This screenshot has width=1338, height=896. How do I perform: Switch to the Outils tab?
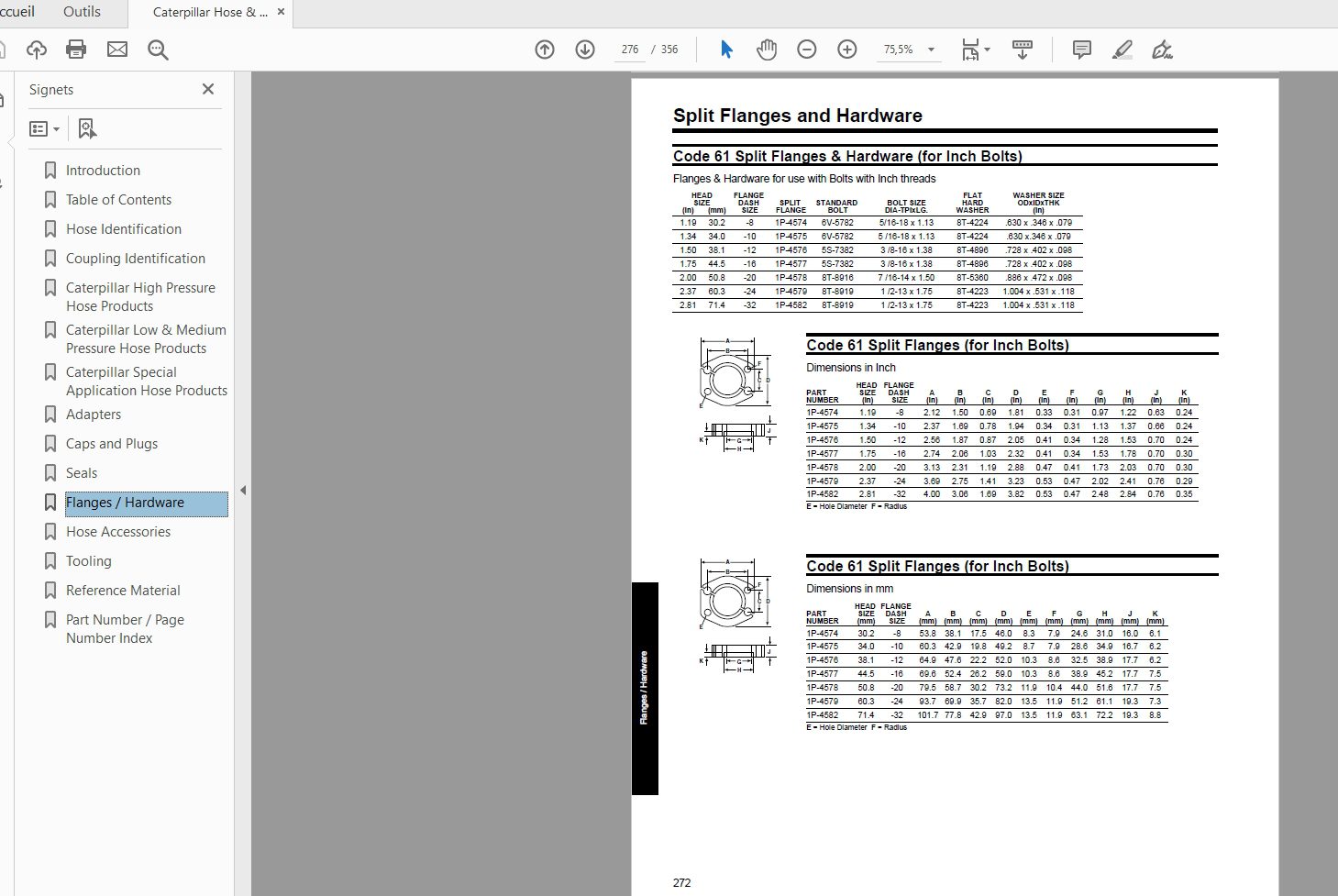pyautogui.click(x=82, y=12)
